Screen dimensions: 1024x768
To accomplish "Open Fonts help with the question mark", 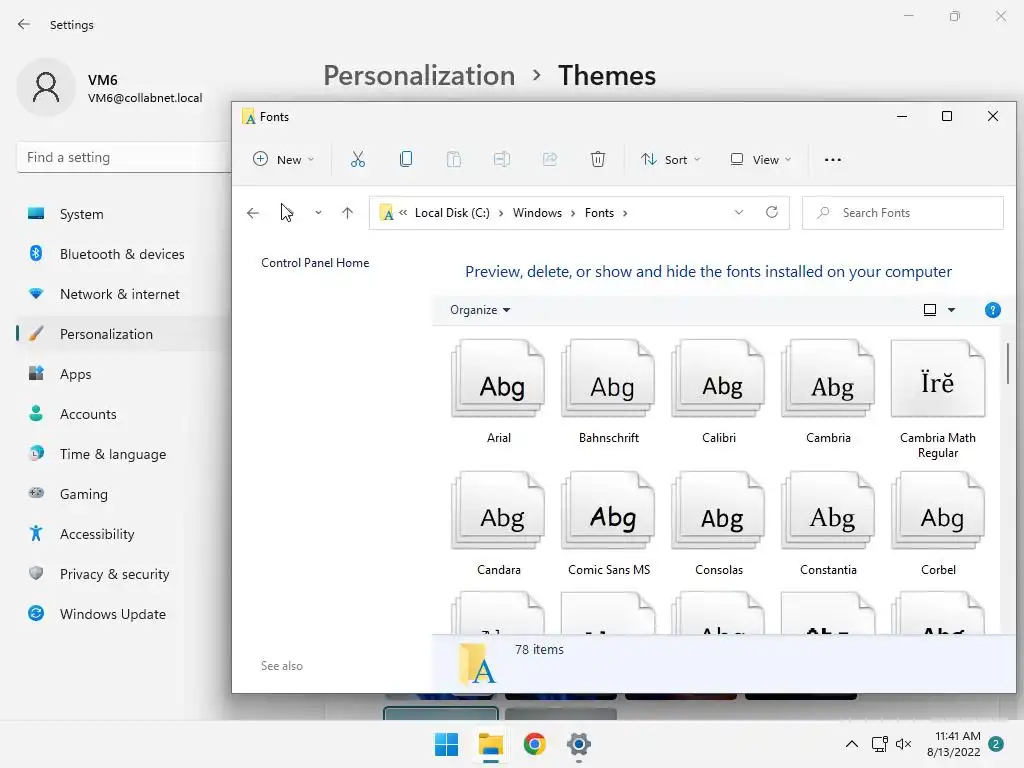I will point(992,310).
